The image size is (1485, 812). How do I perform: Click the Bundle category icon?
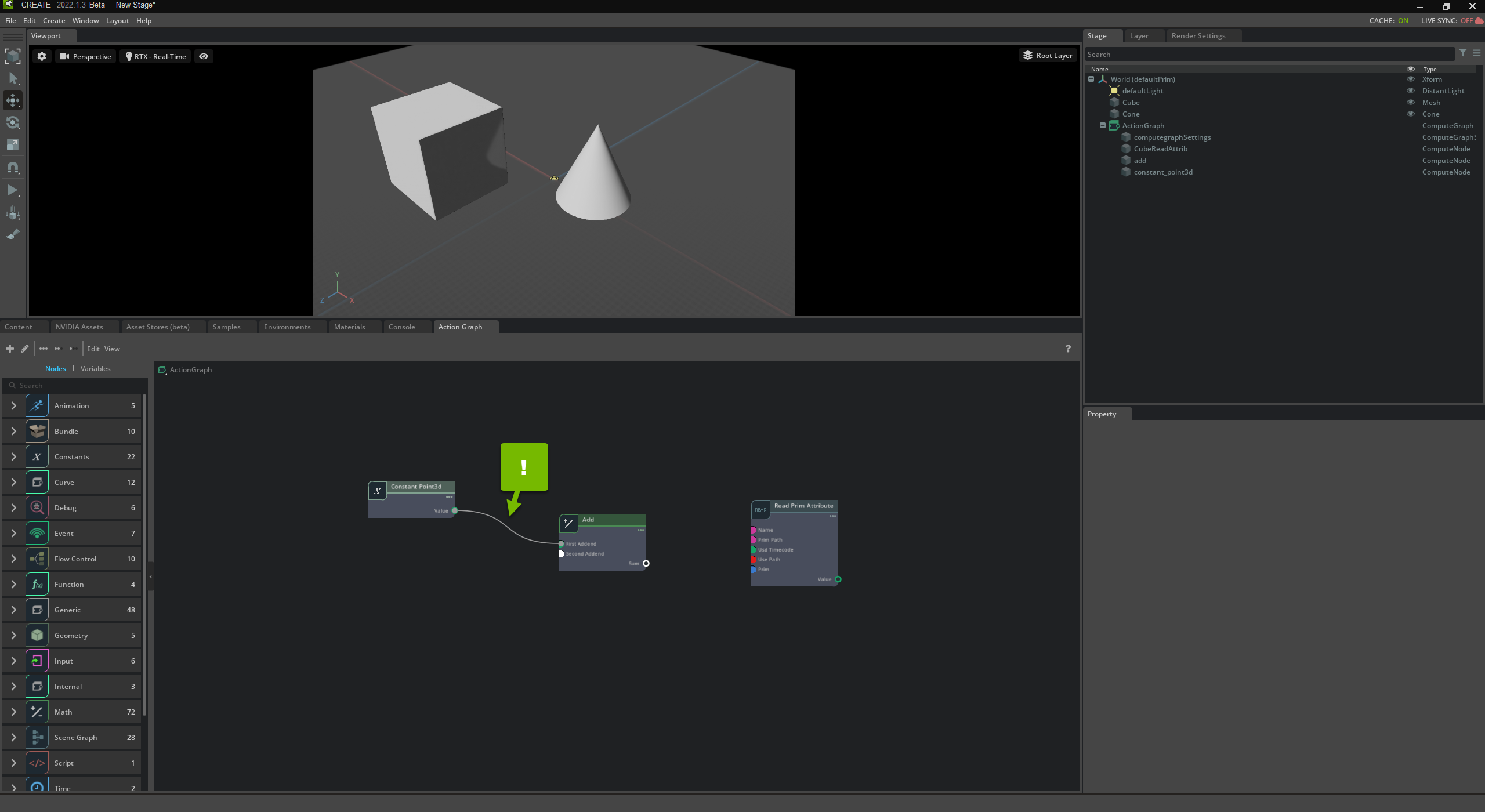pyautogui.click(x=37, y=431)
